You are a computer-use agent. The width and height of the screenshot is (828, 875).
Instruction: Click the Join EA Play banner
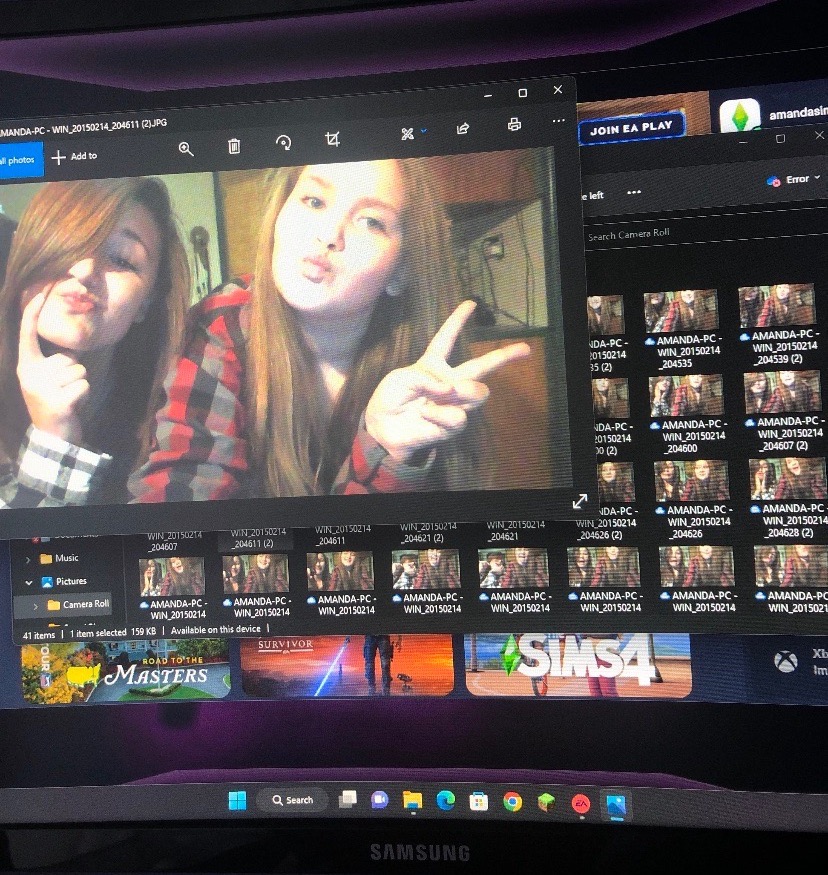pyautogui.click(x=631, y=128)
